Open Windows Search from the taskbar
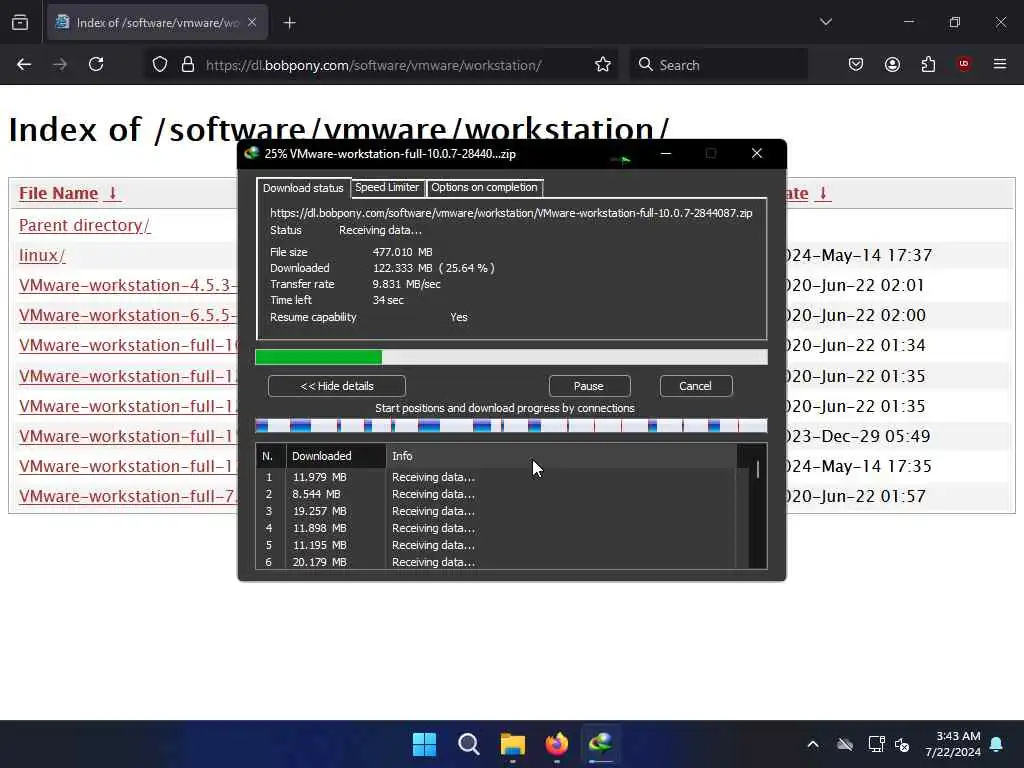 coord(468,744)
